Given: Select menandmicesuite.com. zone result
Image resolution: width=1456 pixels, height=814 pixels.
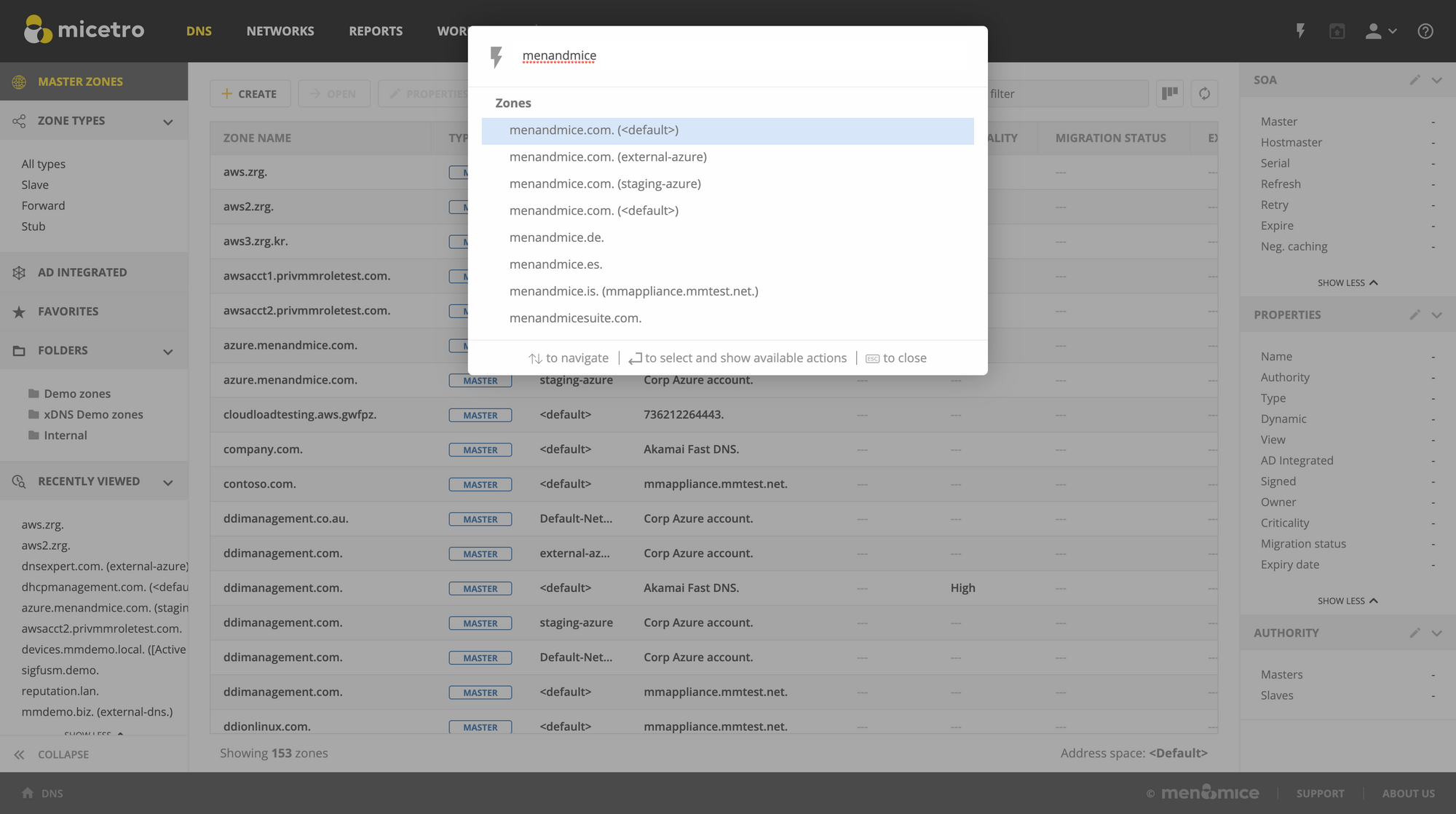Looking at the screenshot, I should click(727, 318).
